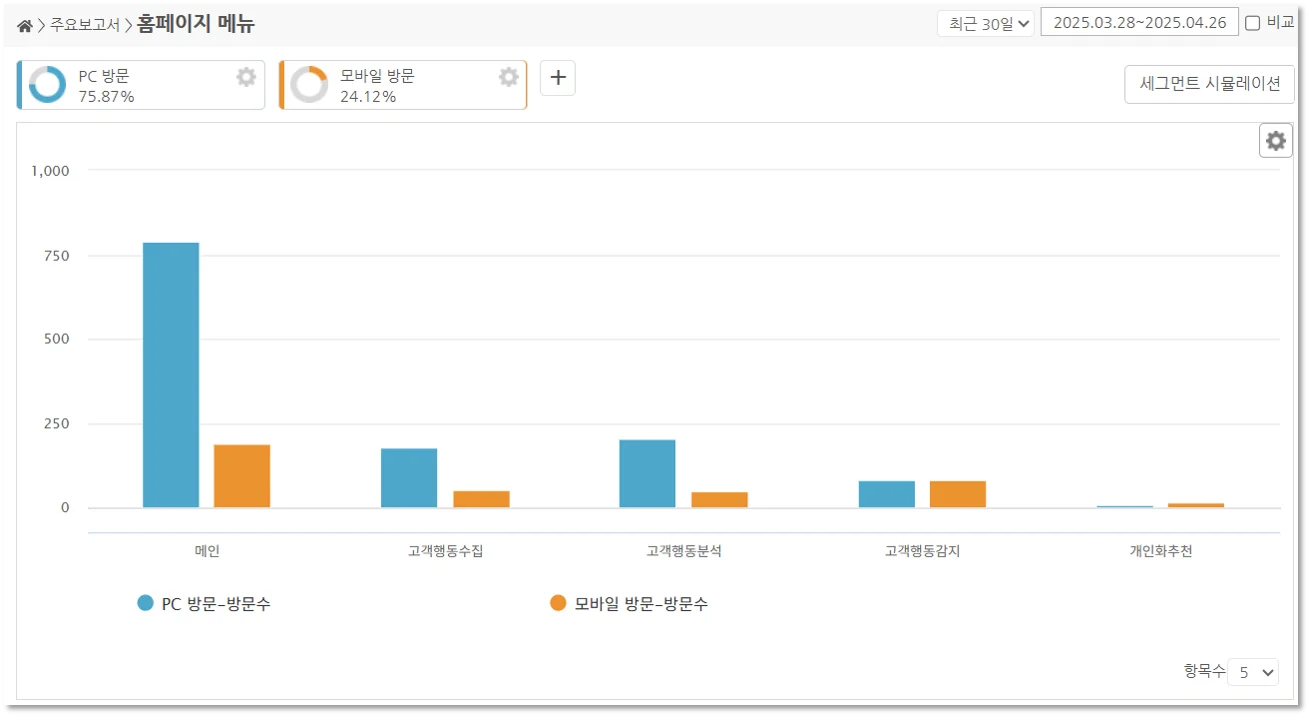Click the home icon in the breadcrumb

pyautogui.click(x=24, y=24)
